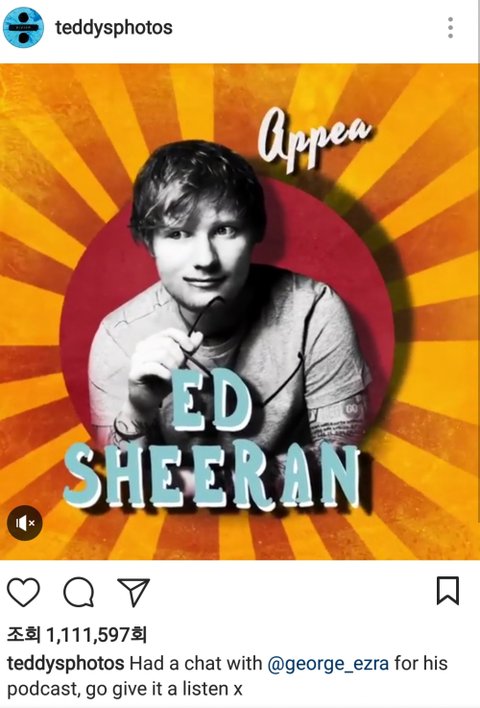Click the teddysphotos username in the header

114,28
